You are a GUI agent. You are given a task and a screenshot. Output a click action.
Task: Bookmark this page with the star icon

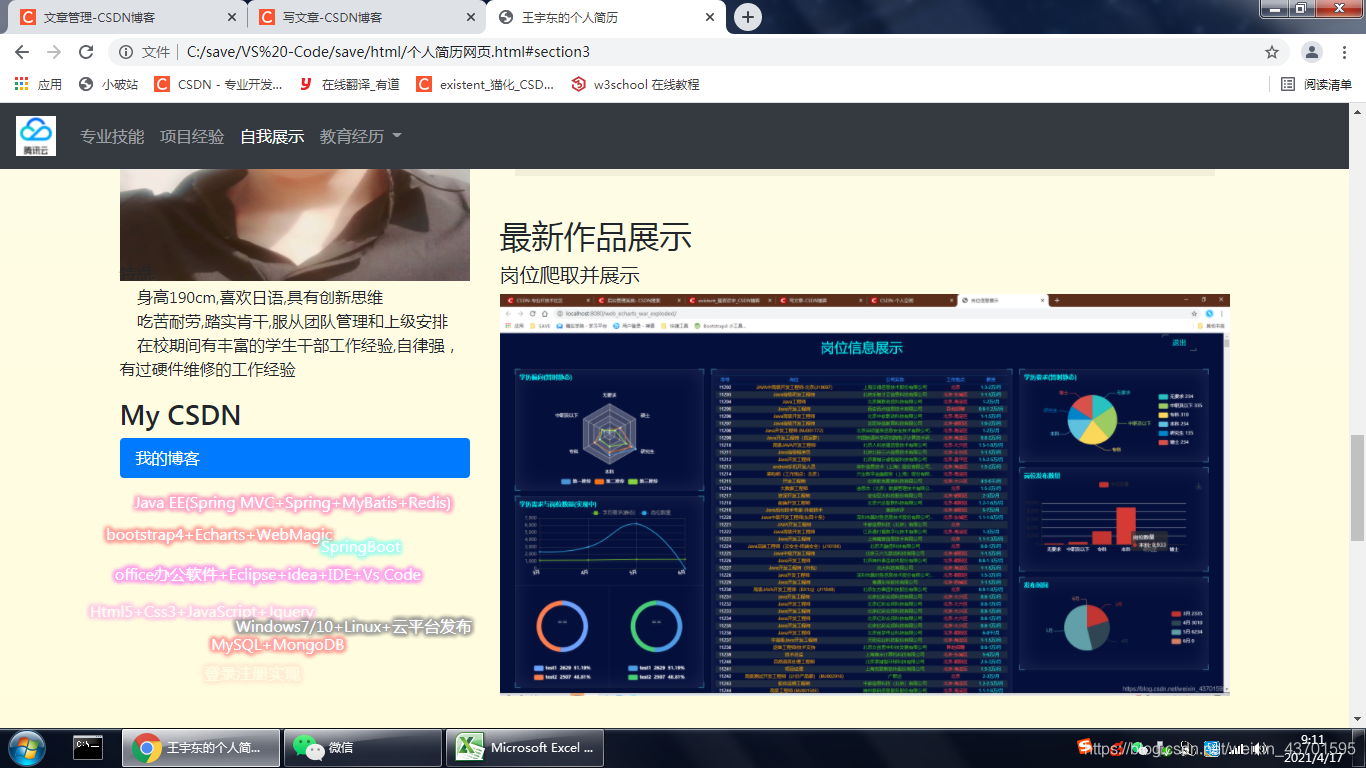tap(1272, 52)
